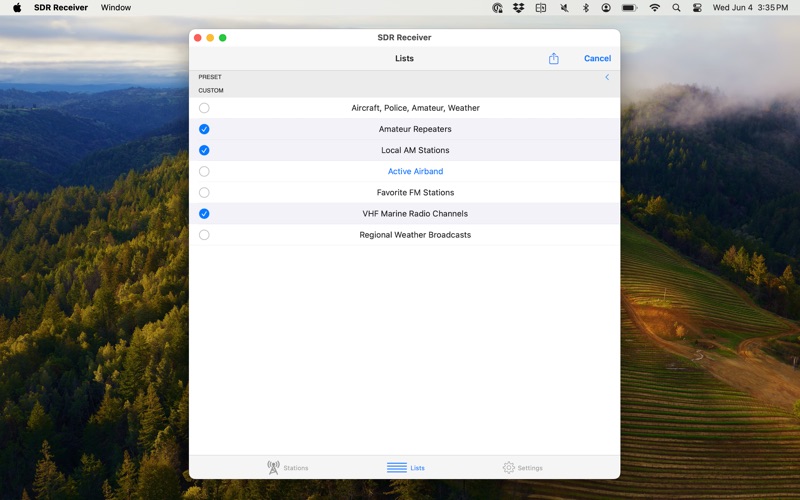Click the Regional Weather Broadcasts text

pos(415,235)
